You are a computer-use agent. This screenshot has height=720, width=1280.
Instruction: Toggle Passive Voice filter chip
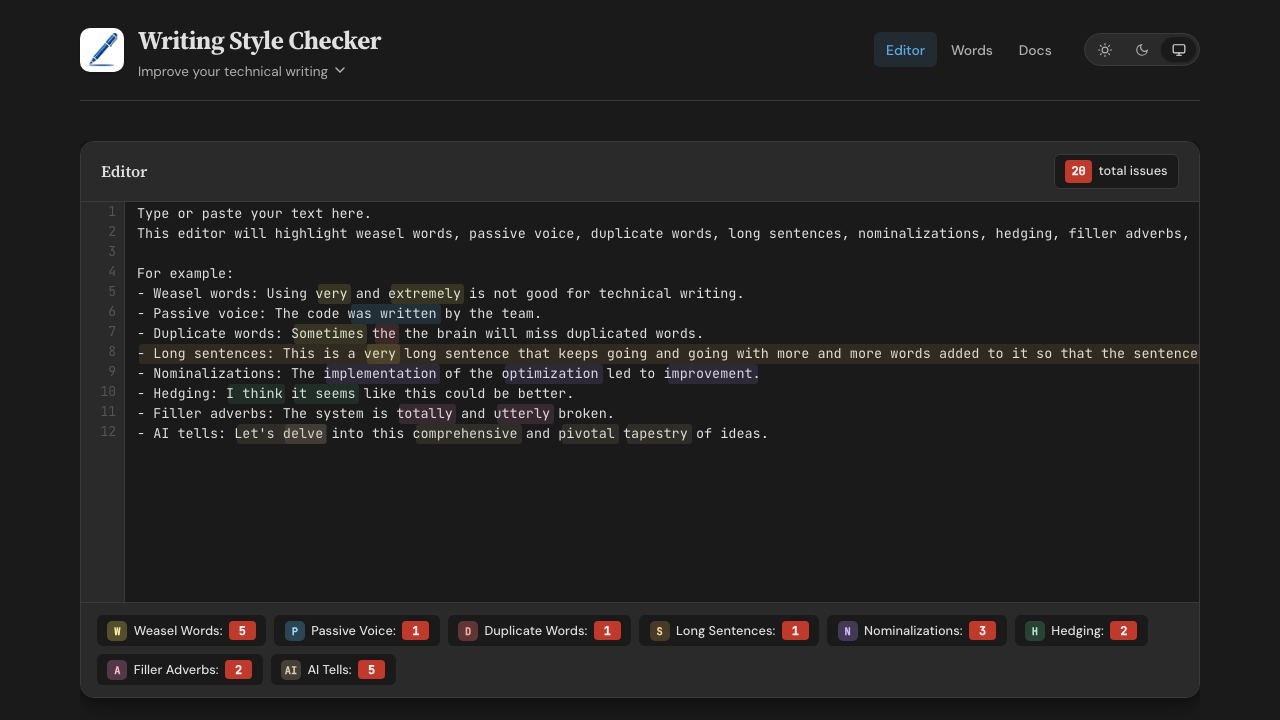pos(357,631)
